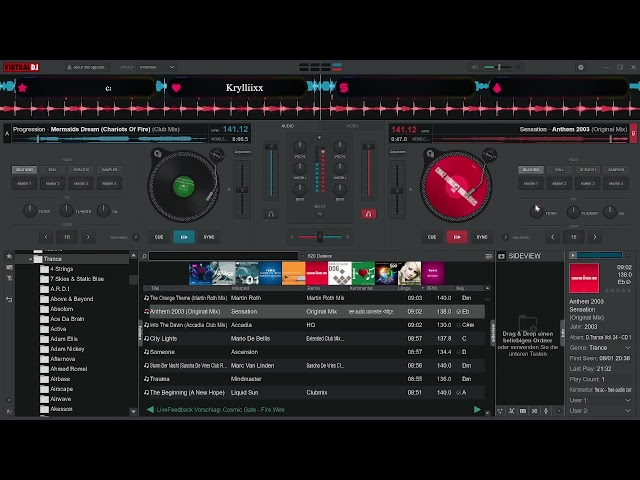Sort by the Länge column dropdown arrow
This screenshot has width=640, height=480.
[x=422, y=288]
